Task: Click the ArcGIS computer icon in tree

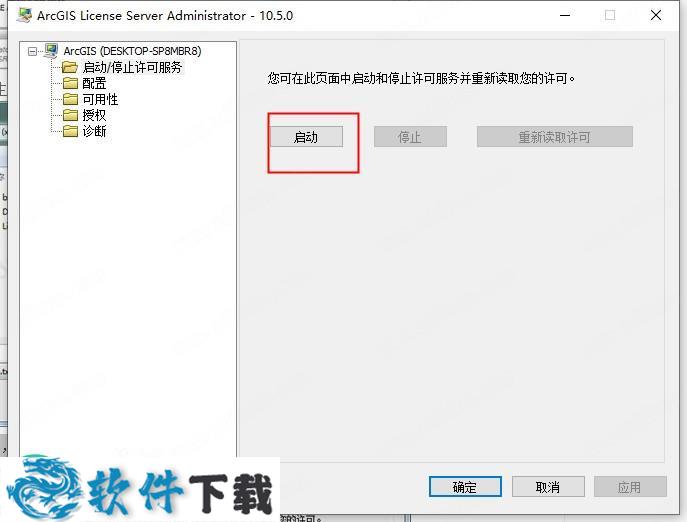Action: 51,51
